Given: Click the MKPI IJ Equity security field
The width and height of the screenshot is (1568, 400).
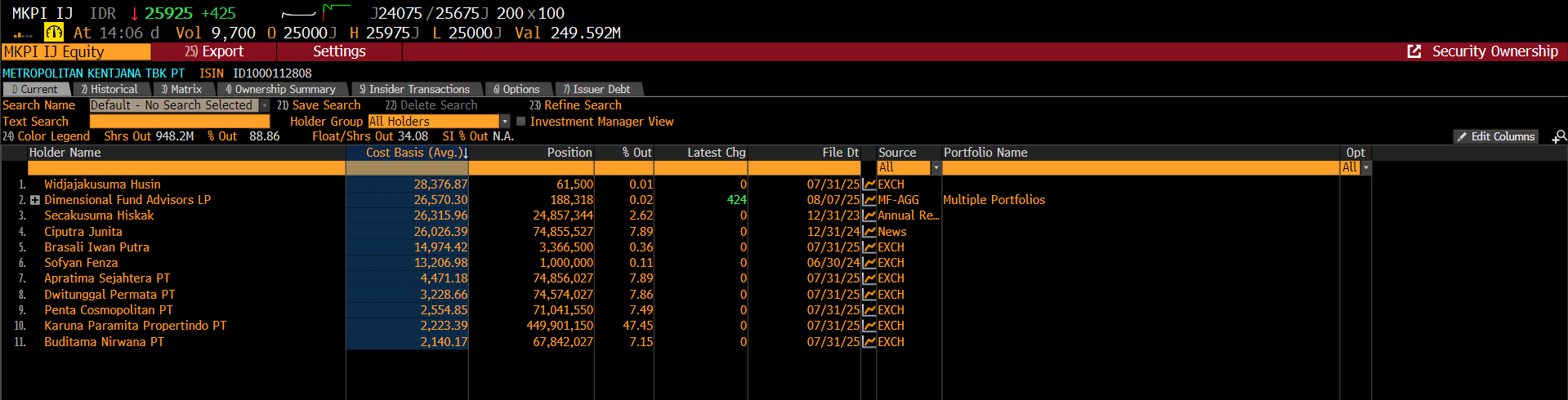Looking at the screenshot, I should [x=76, y=51].
